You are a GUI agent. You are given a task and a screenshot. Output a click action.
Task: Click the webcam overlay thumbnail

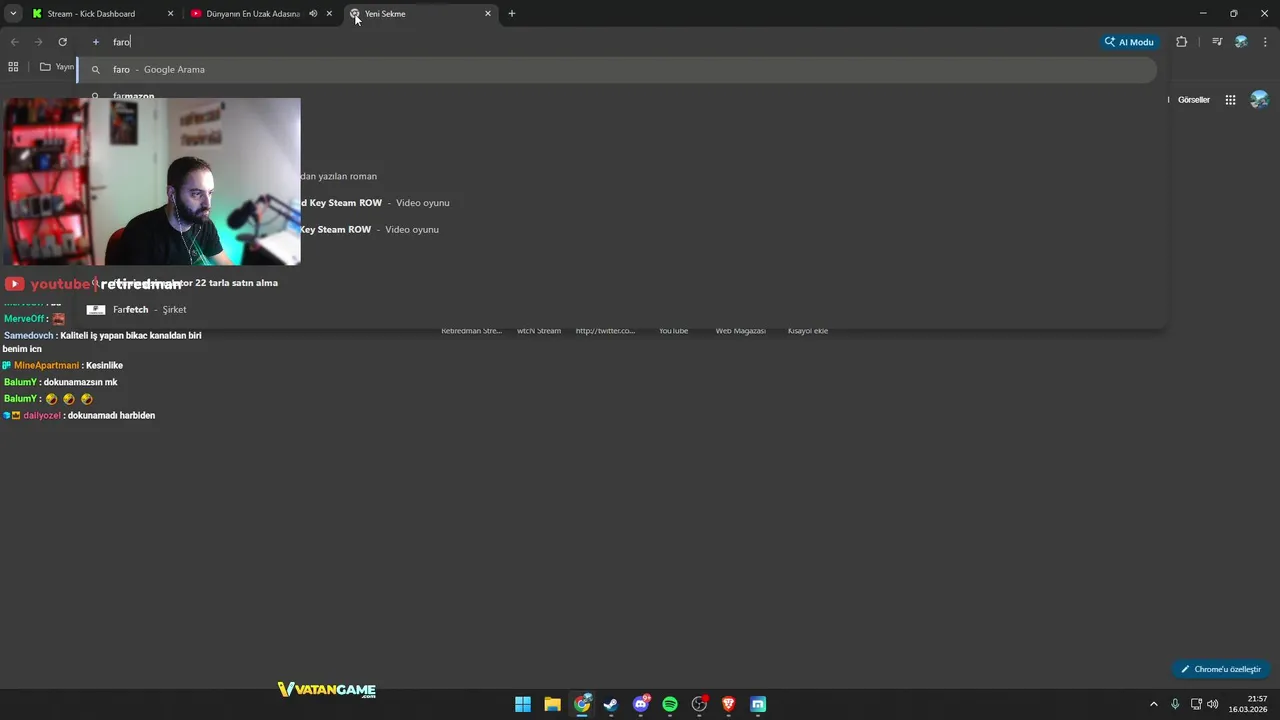click(152, 182)
